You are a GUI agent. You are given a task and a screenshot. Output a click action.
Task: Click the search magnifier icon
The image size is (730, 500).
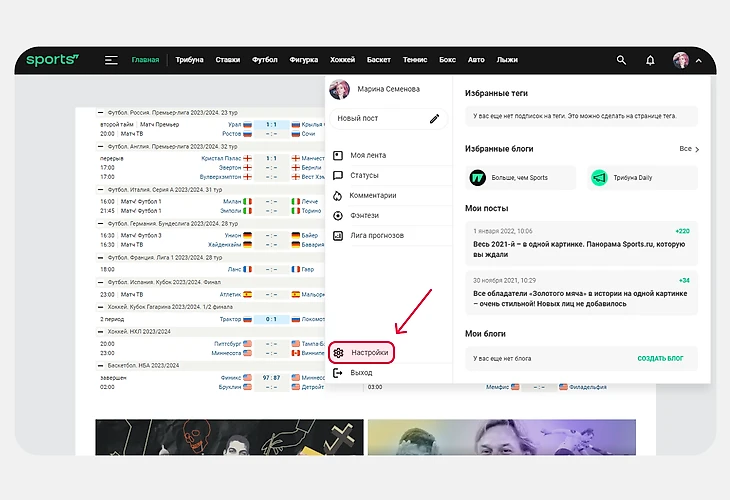[622, 60]
